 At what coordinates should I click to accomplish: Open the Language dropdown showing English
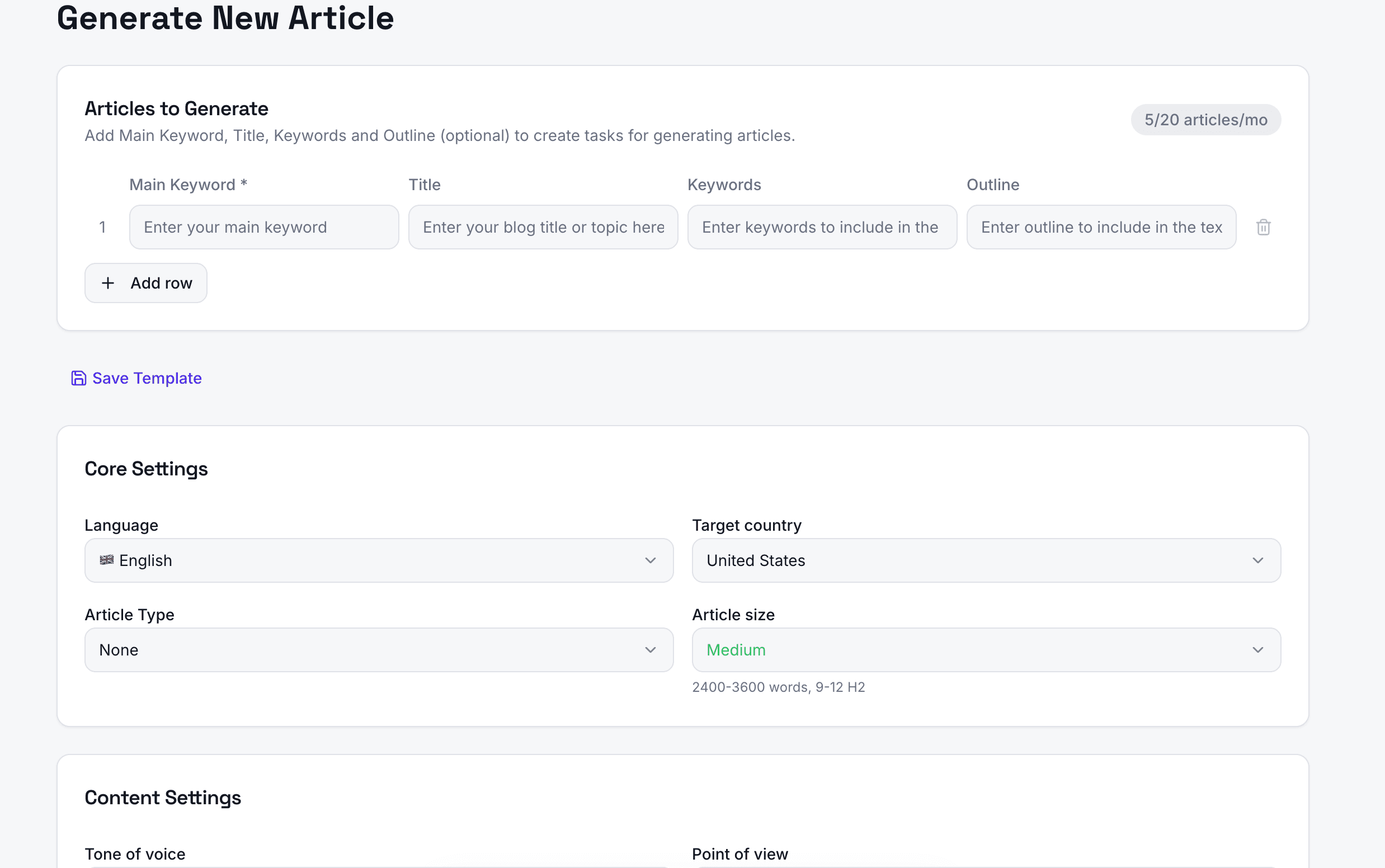[378, 560]
